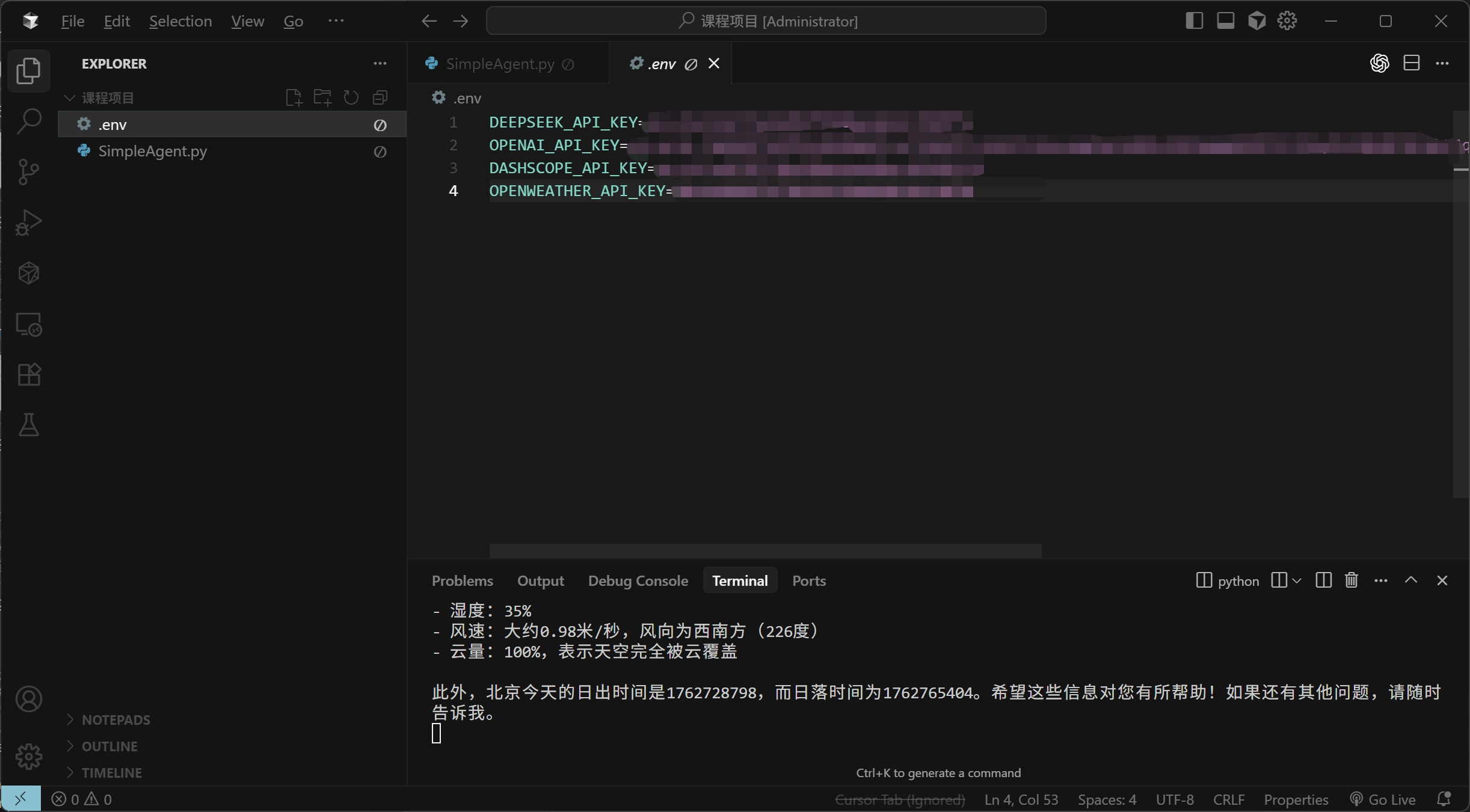Open settings gear in title bar

(x=1287, y=21)
